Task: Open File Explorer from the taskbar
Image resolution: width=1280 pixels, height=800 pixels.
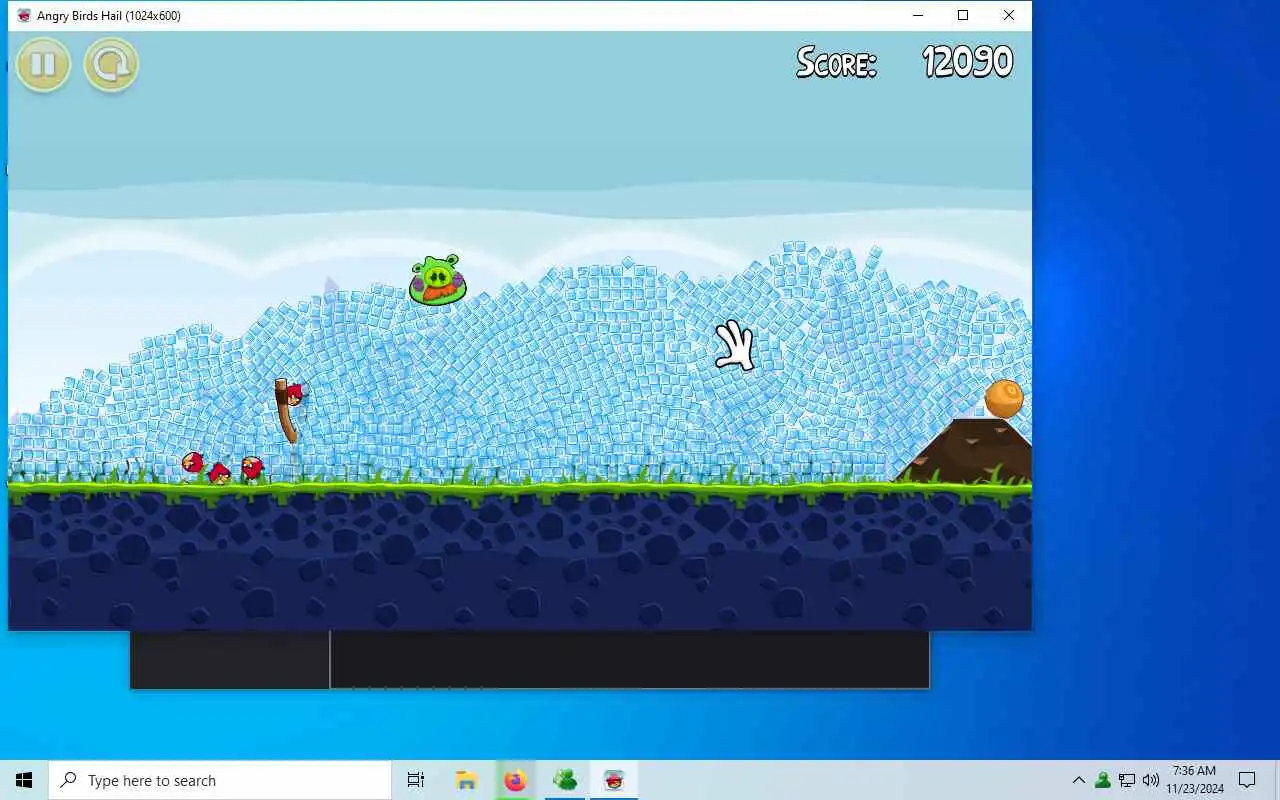Action: click(466, 780)
